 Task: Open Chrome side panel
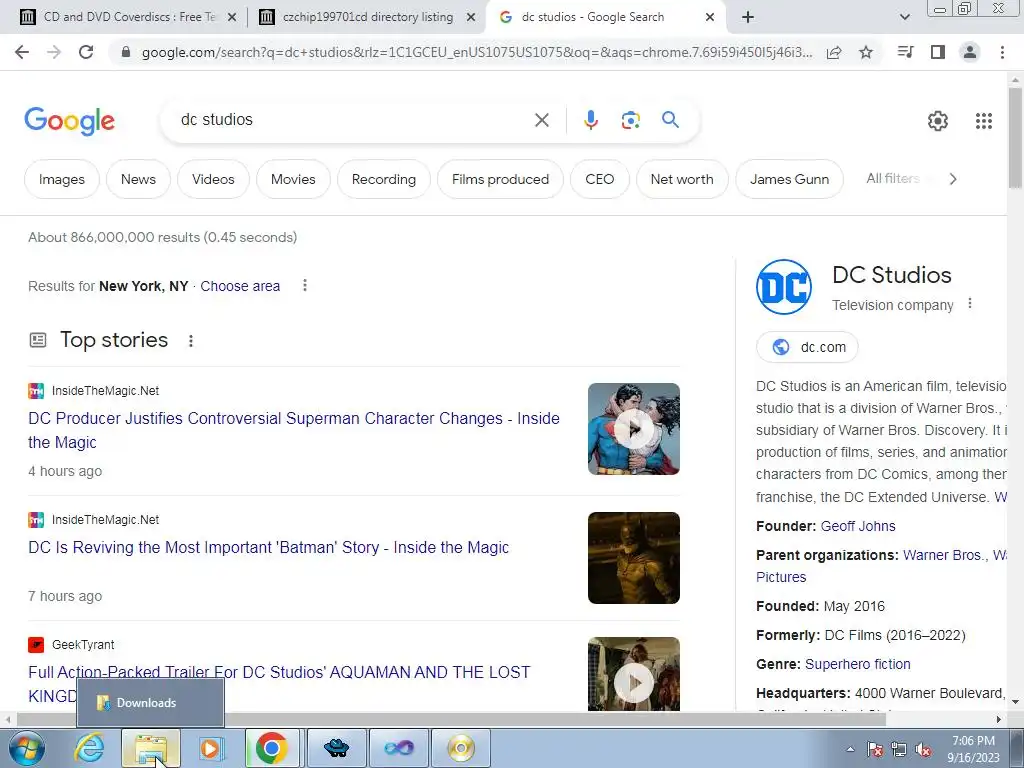(938, 52)
